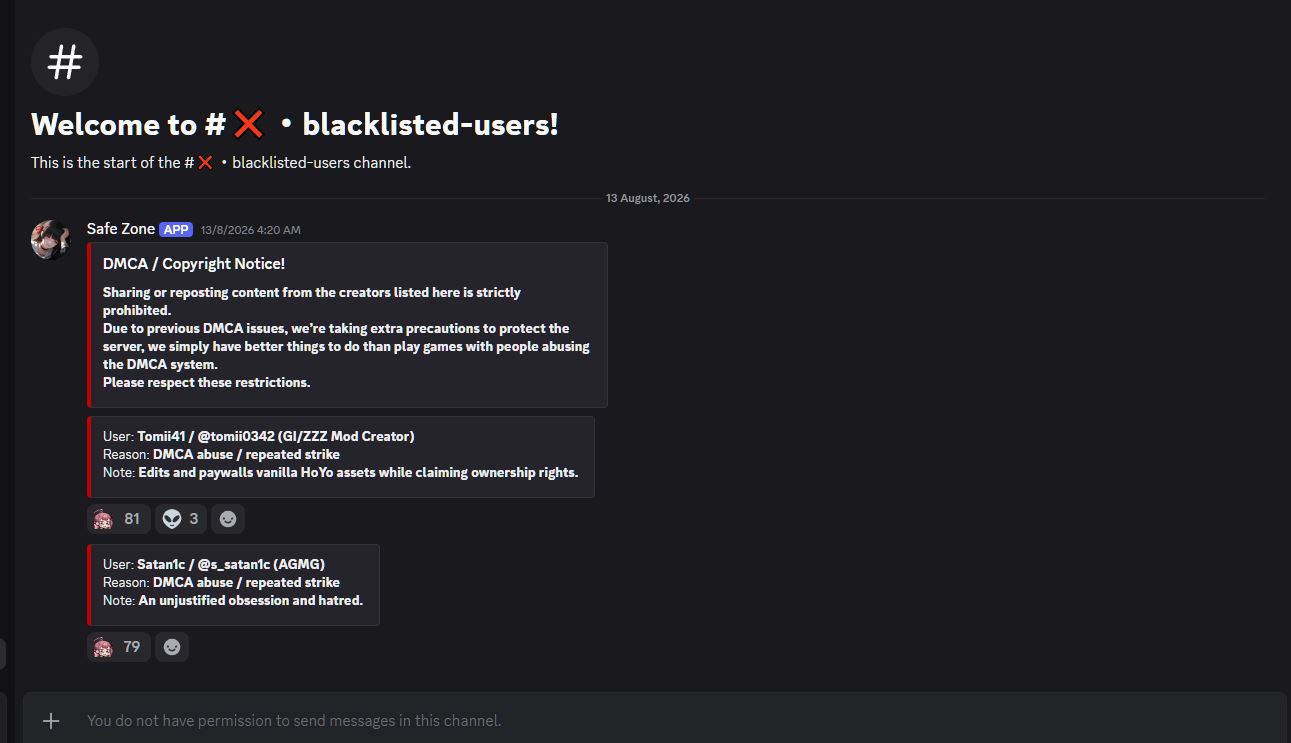The image size is (1291, 743).
Task: Select the "DMCA / Copyright Notice!" embed title
Action: point(194,264)
